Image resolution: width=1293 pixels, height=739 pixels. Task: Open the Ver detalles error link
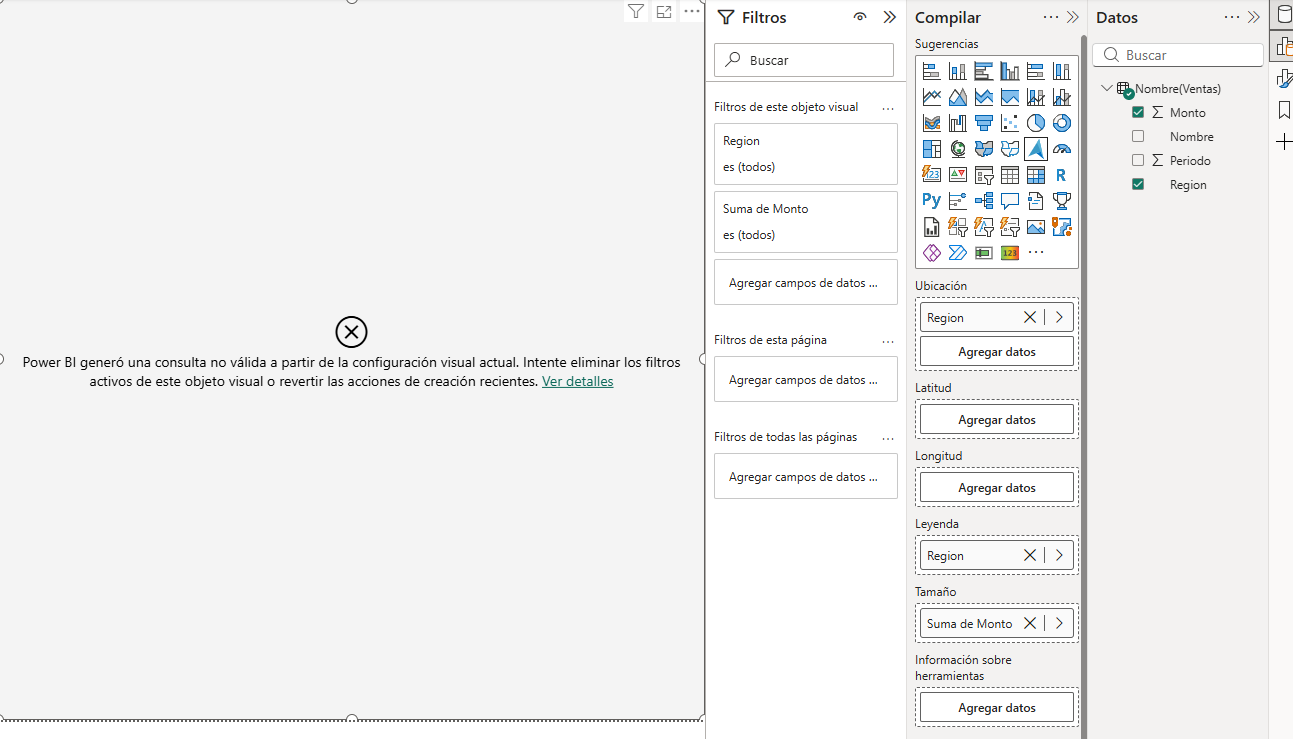(577, 381)
